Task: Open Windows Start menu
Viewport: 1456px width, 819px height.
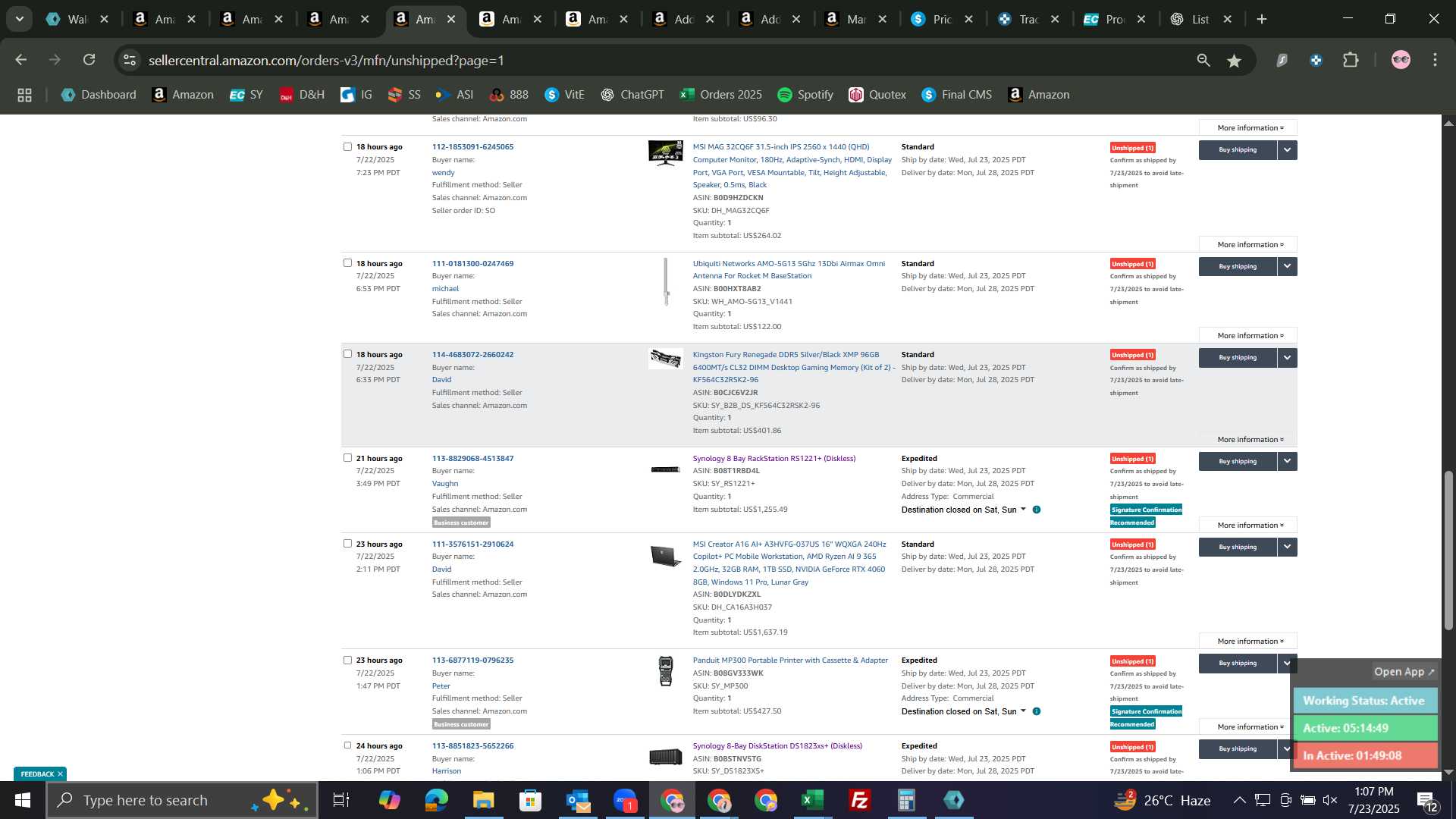Action: (x=22, y=800)
